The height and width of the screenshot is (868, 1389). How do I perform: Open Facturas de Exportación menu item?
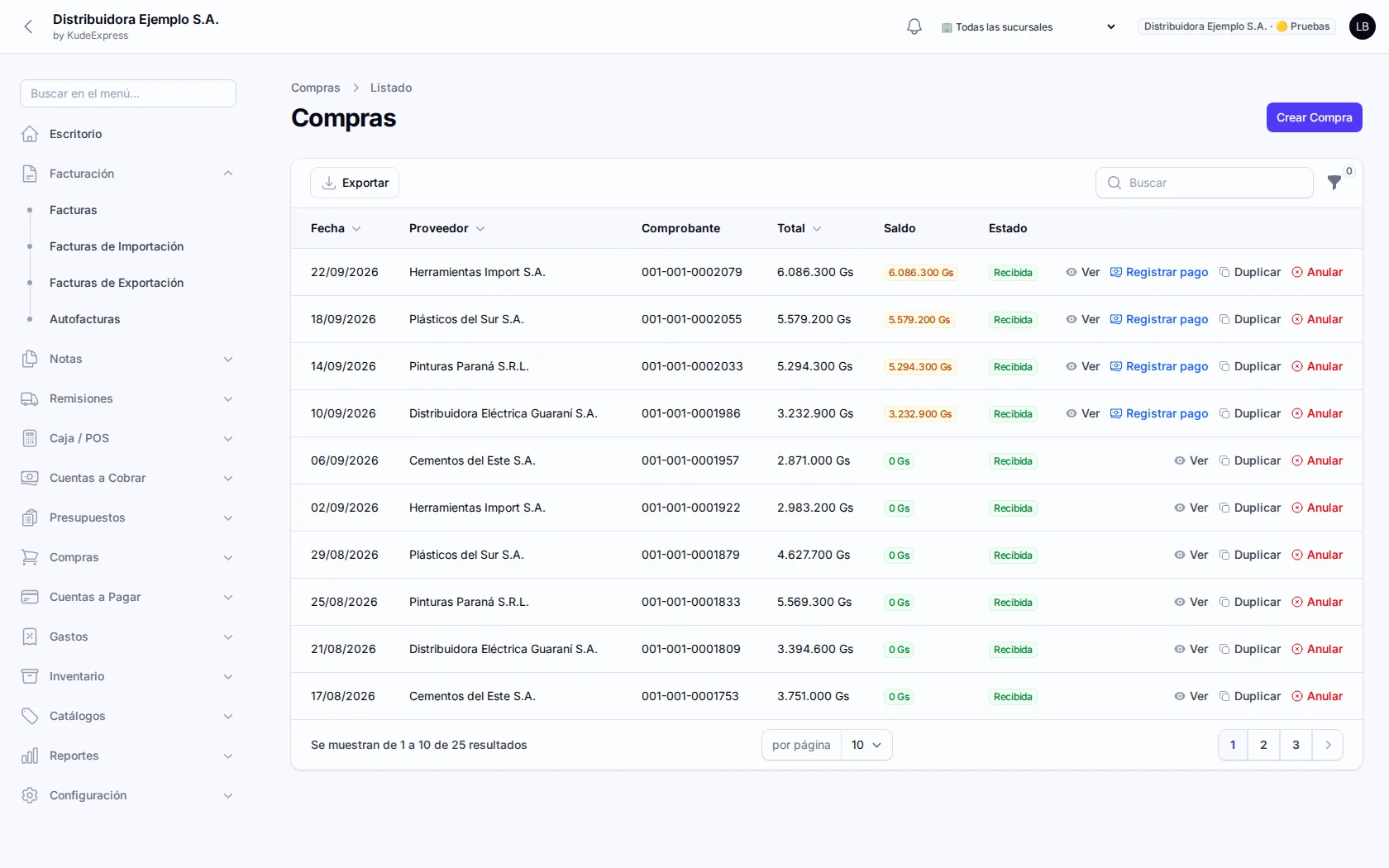(117, 283)
